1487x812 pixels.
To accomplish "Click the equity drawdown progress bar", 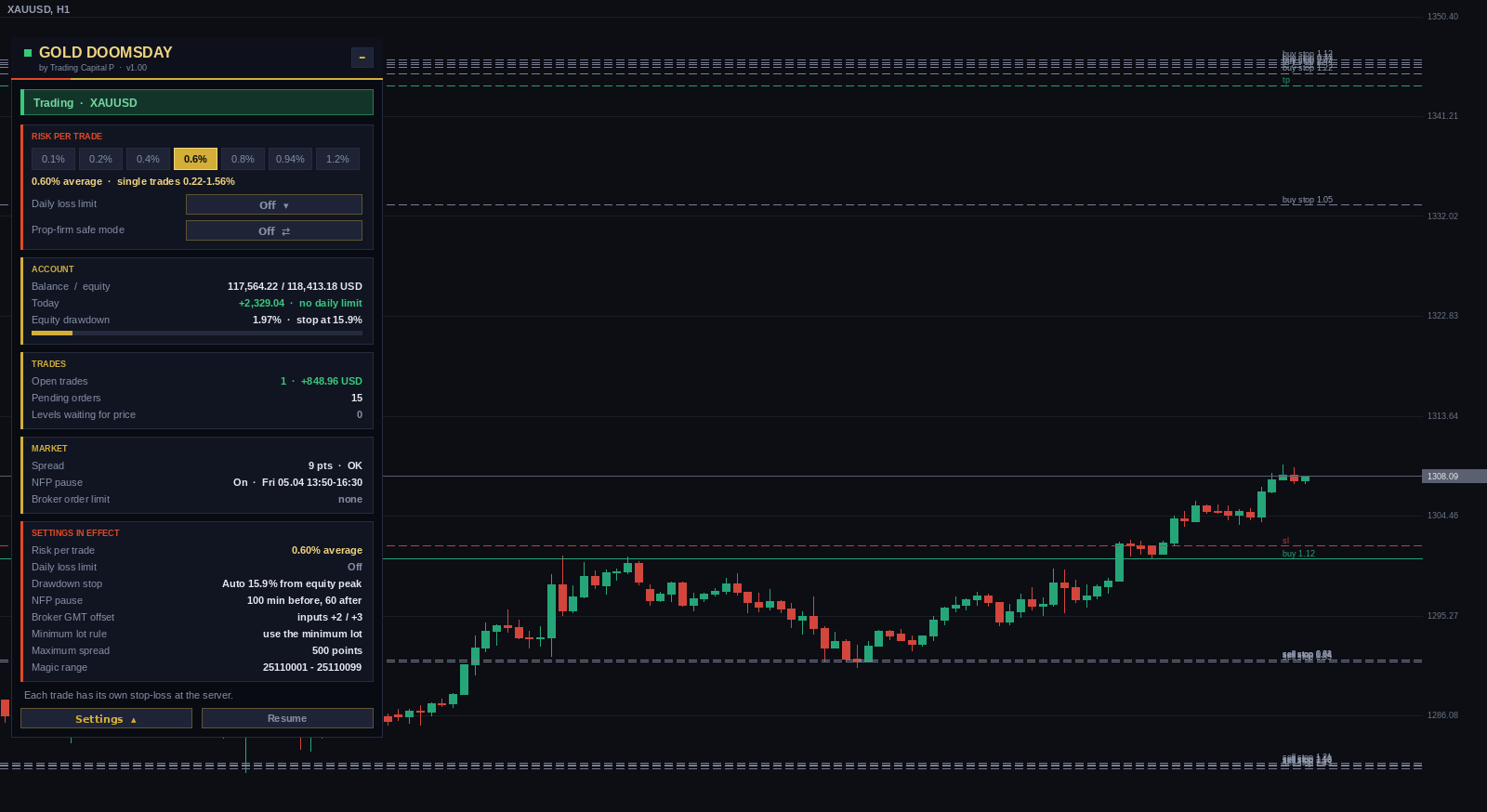I will (197, 333).
